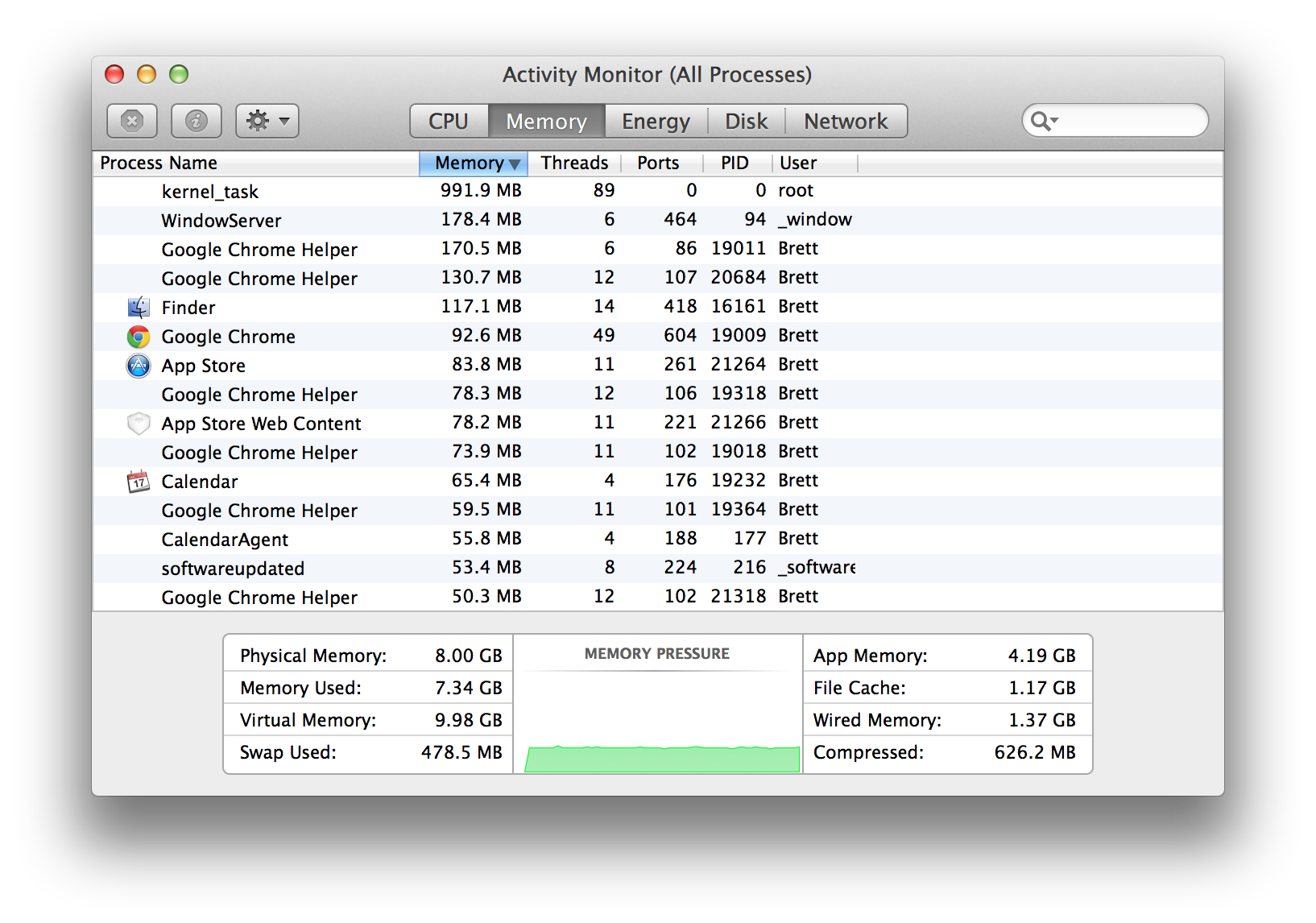This screenshot has width=1316, height=923.
Task: Select the Memory tab
Action: tap(547, 121)
